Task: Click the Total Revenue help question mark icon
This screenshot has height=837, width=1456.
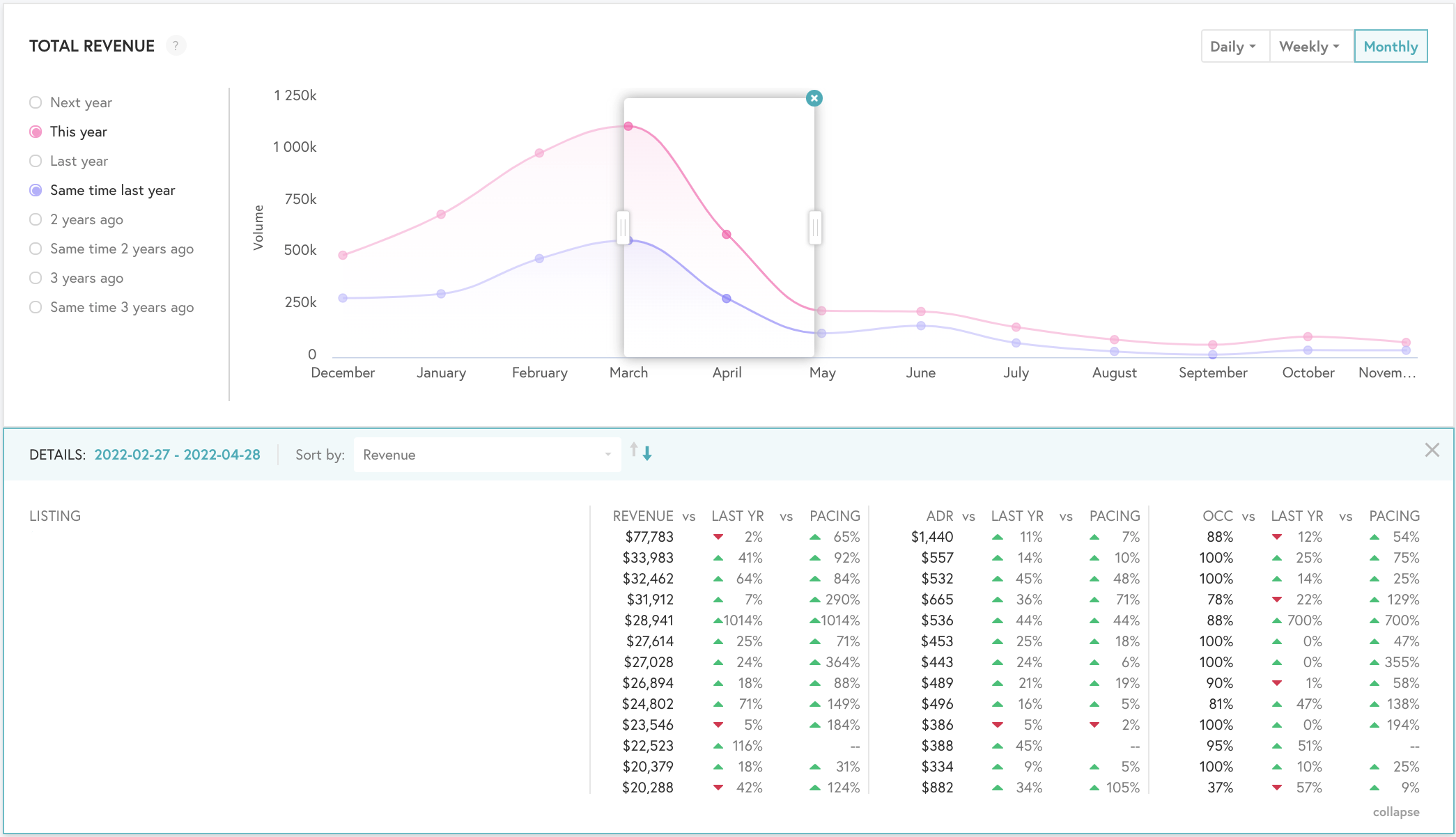Action: 176,46
